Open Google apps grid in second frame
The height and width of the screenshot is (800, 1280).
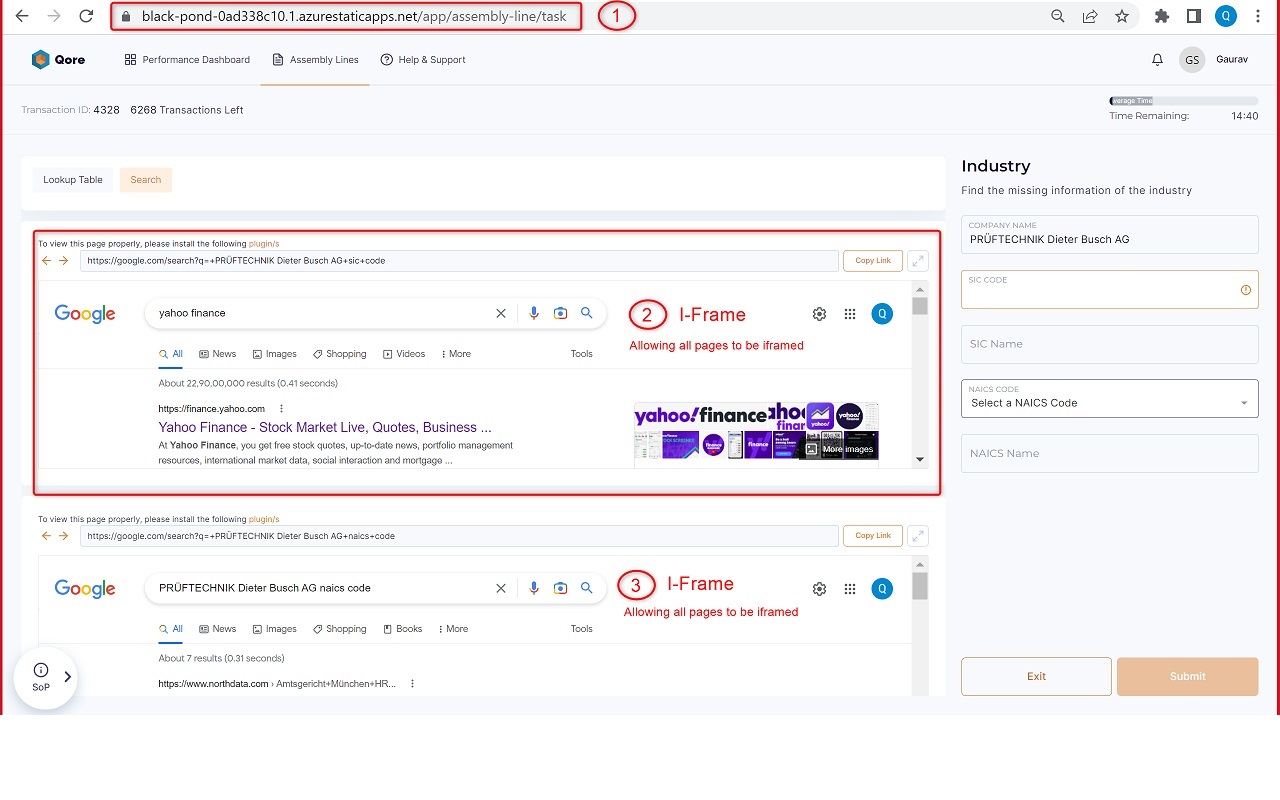pyautogui.click(x=850, y=589)
